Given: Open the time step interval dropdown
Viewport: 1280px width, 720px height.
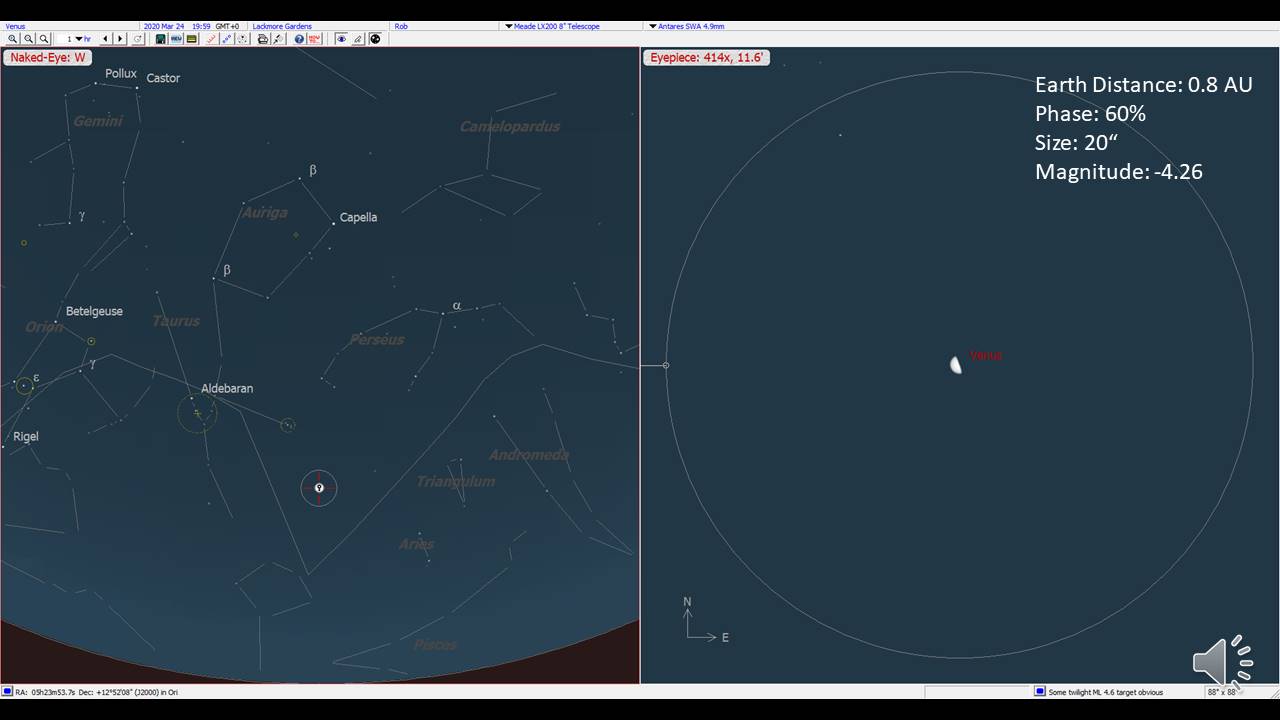Looking at the screenshot, I should pyautogui.click(x=79, y=39).
